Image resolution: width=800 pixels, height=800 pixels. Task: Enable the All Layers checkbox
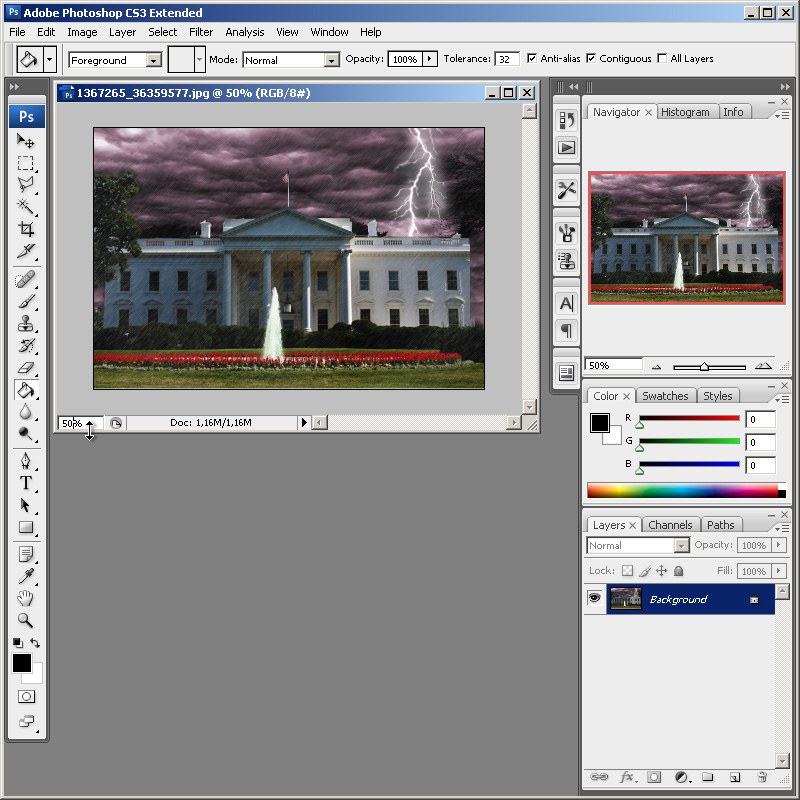pyautogui.click(x=662, y=58)
